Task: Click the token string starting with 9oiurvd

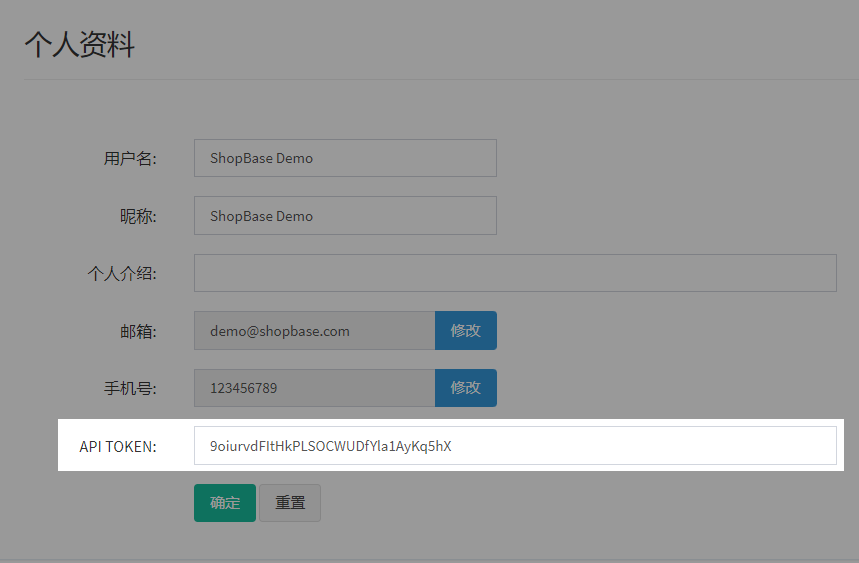Action: [330, 446]
